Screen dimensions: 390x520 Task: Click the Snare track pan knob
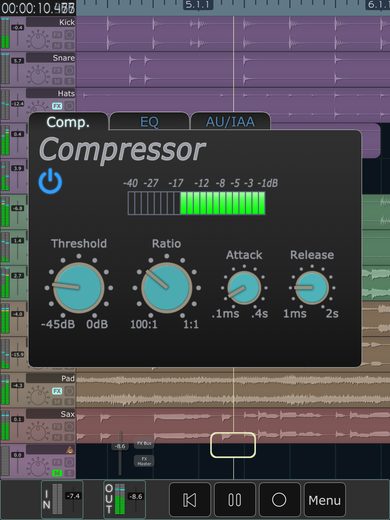click(x=38, y=75)
